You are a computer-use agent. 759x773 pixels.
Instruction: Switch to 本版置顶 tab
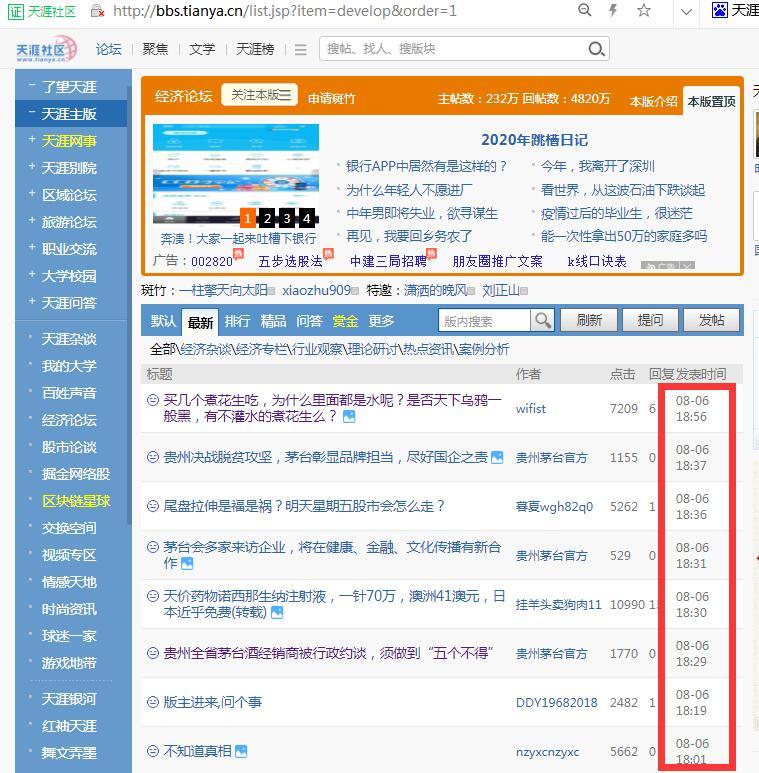click(x=711, y=102)
